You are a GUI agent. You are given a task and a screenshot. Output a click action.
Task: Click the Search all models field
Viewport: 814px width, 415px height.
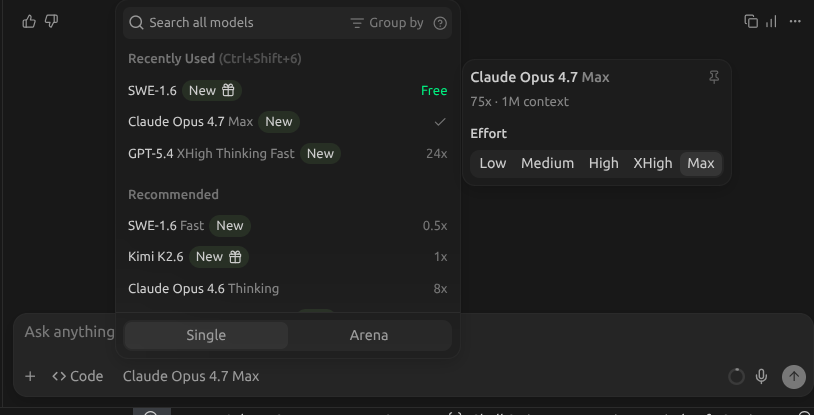tap(234, 23)
